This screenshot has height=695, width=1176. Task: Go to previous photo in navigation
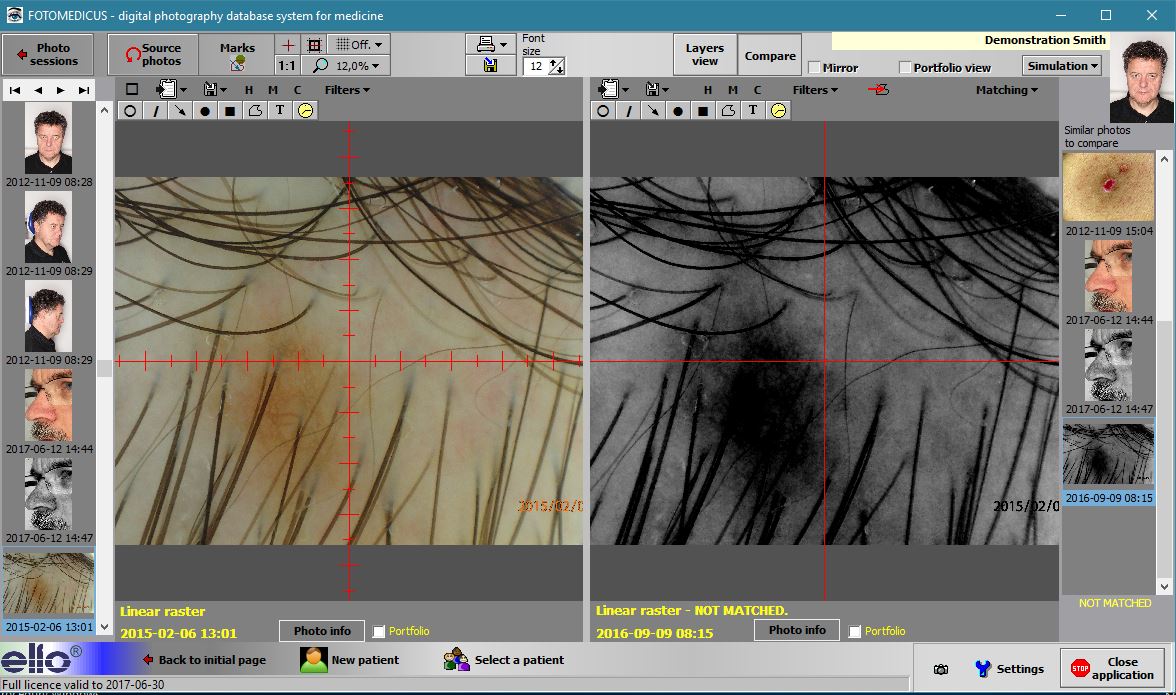coord(38,90)
